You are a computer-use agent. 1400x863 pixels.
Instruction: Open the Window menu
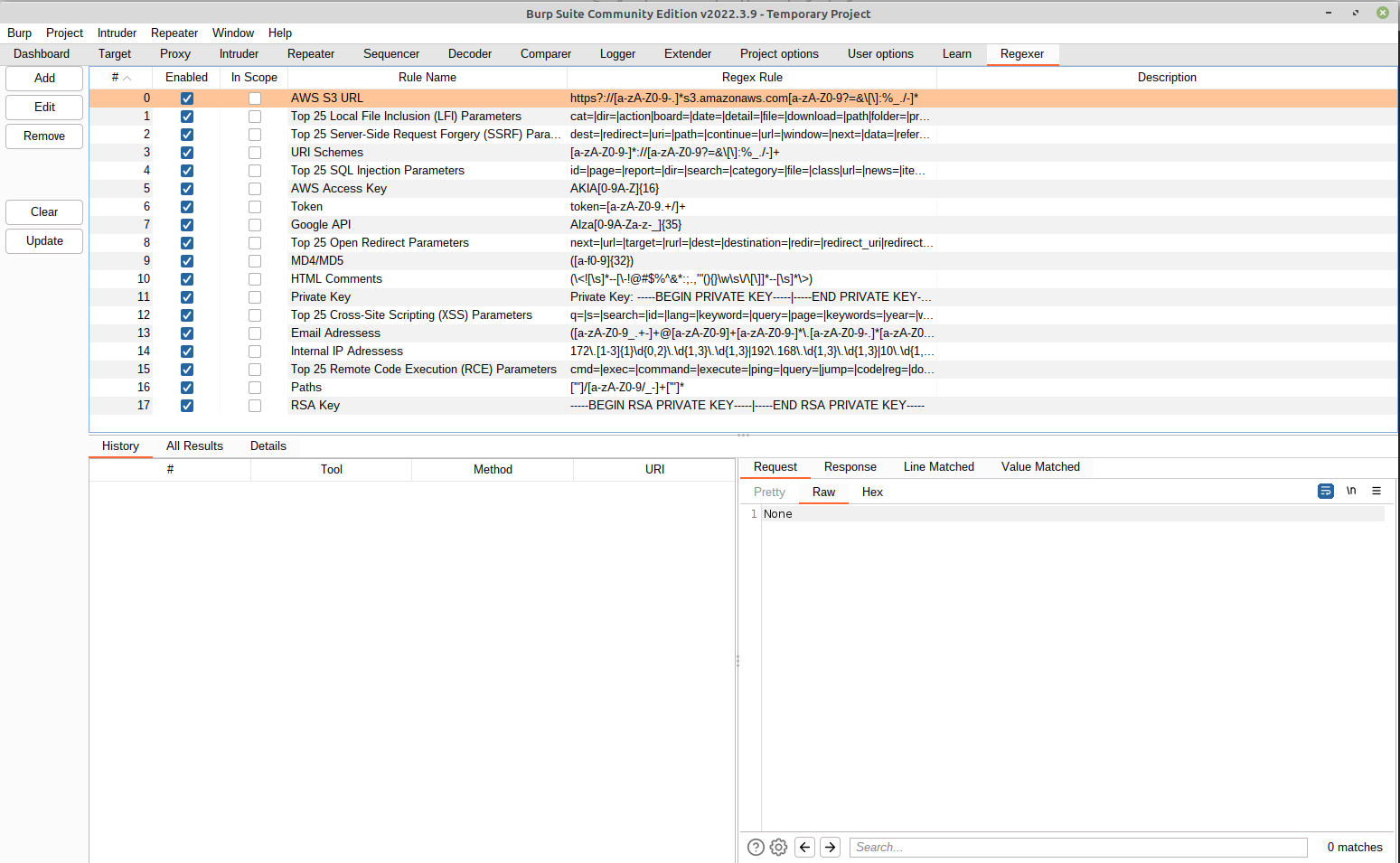[233, 33]
